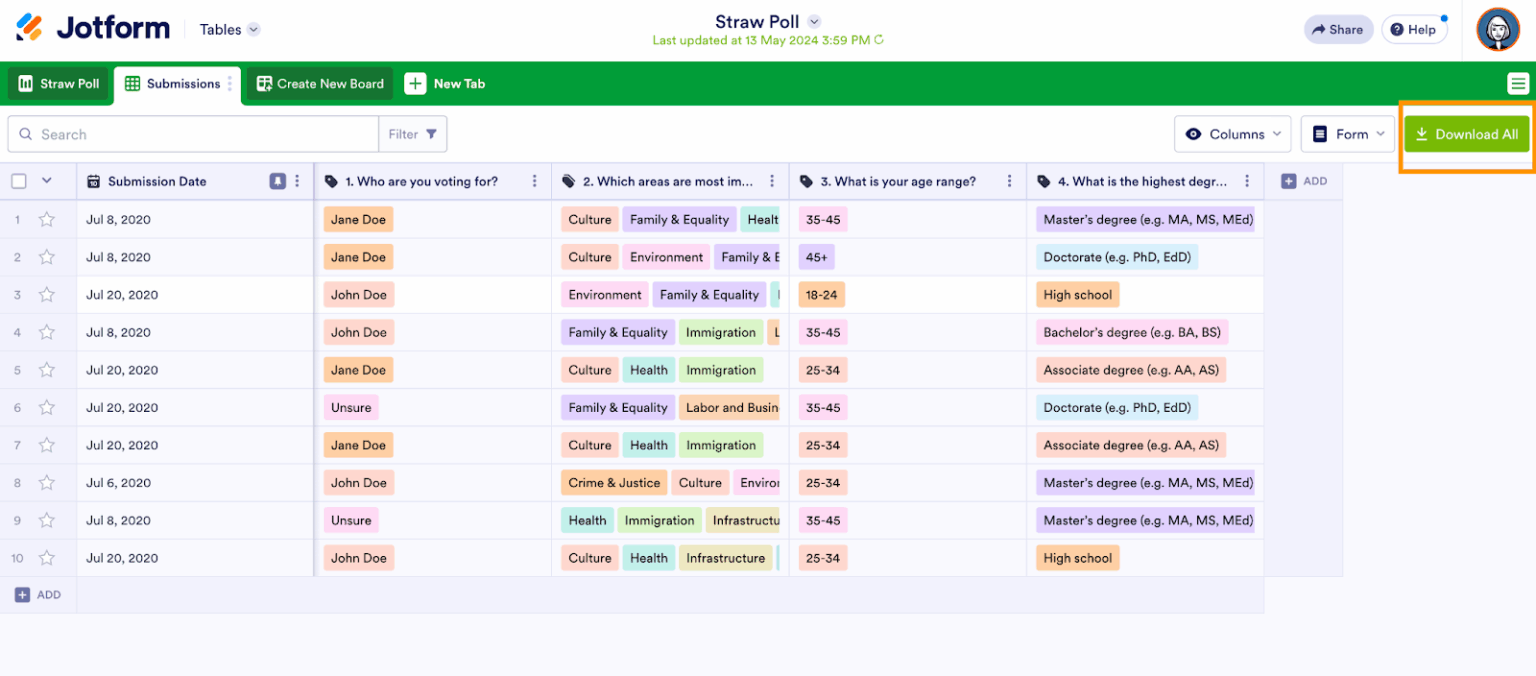This screenshot has width=1536, height=676.
Task: Open the column menu for question 1
Action: pos(535,181)
